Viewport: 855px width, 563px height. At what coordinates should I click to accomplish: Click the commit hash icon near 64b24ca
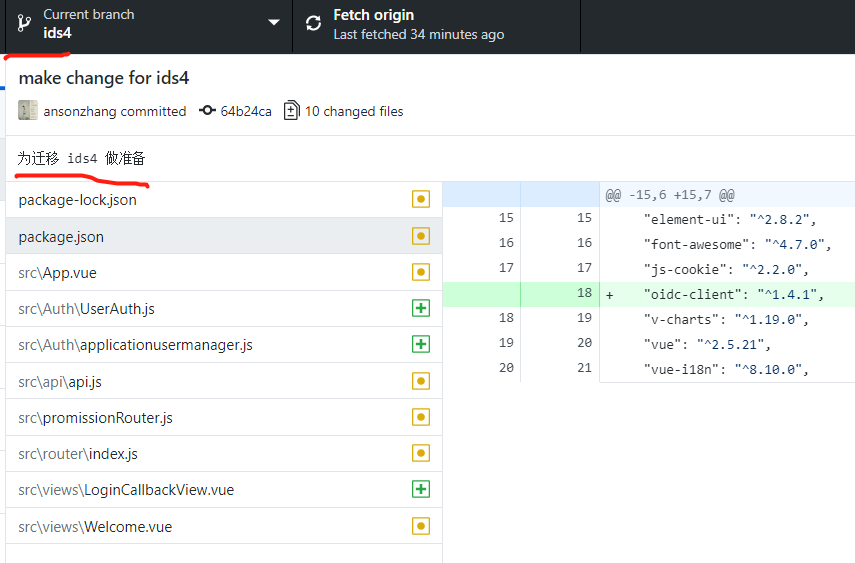point(207,111)
